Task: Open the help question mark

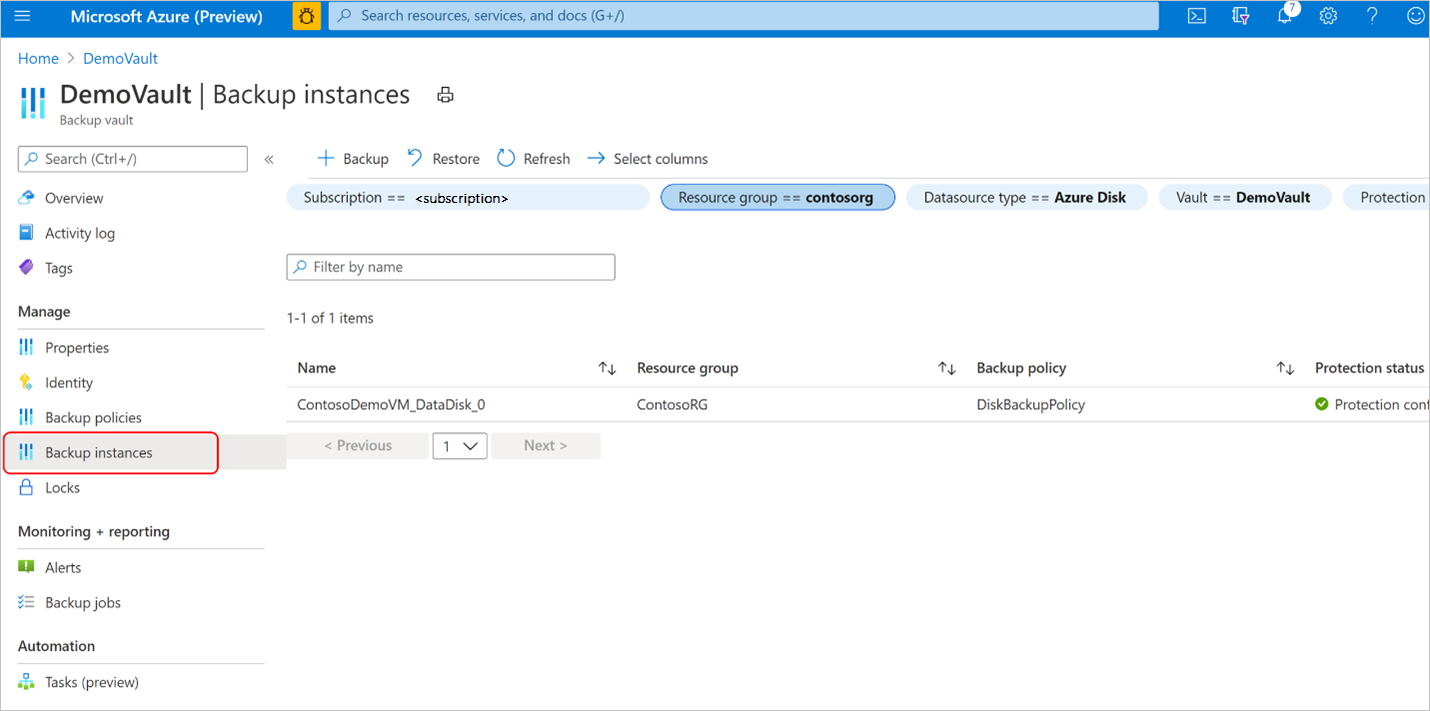Action: [x=1371, y=16]
